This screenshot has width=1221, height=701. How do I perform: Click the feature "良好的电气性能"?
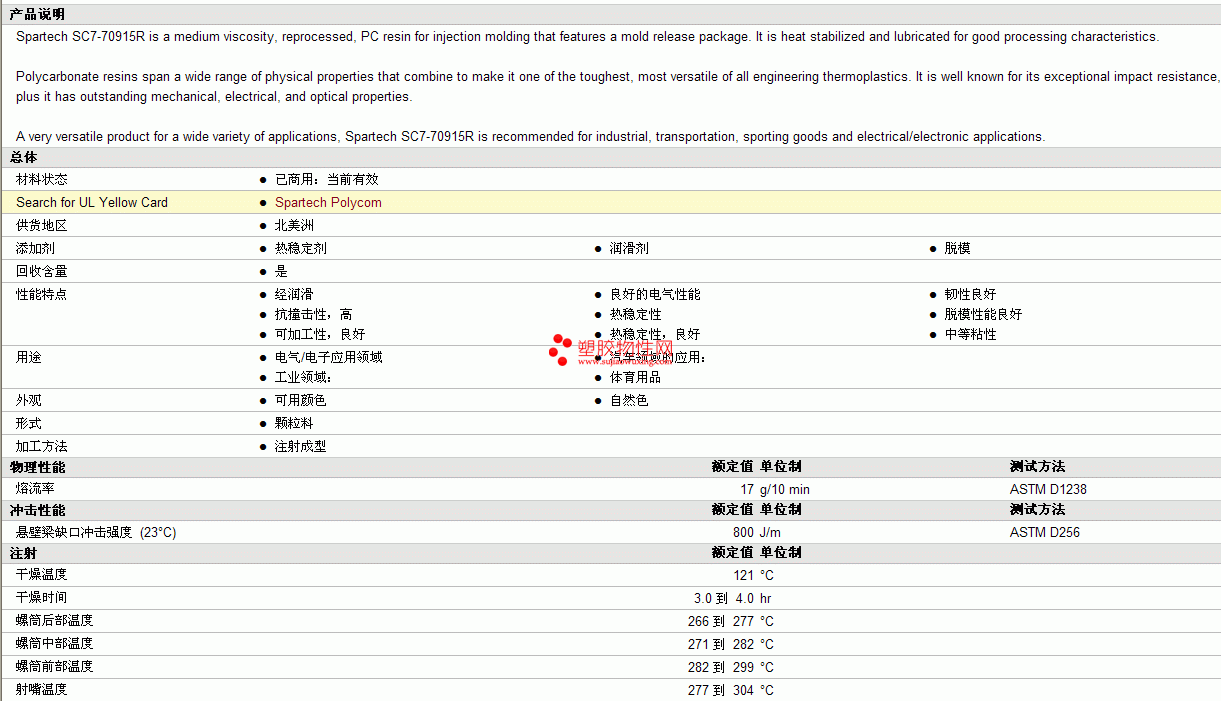click(x=655, y=294)
